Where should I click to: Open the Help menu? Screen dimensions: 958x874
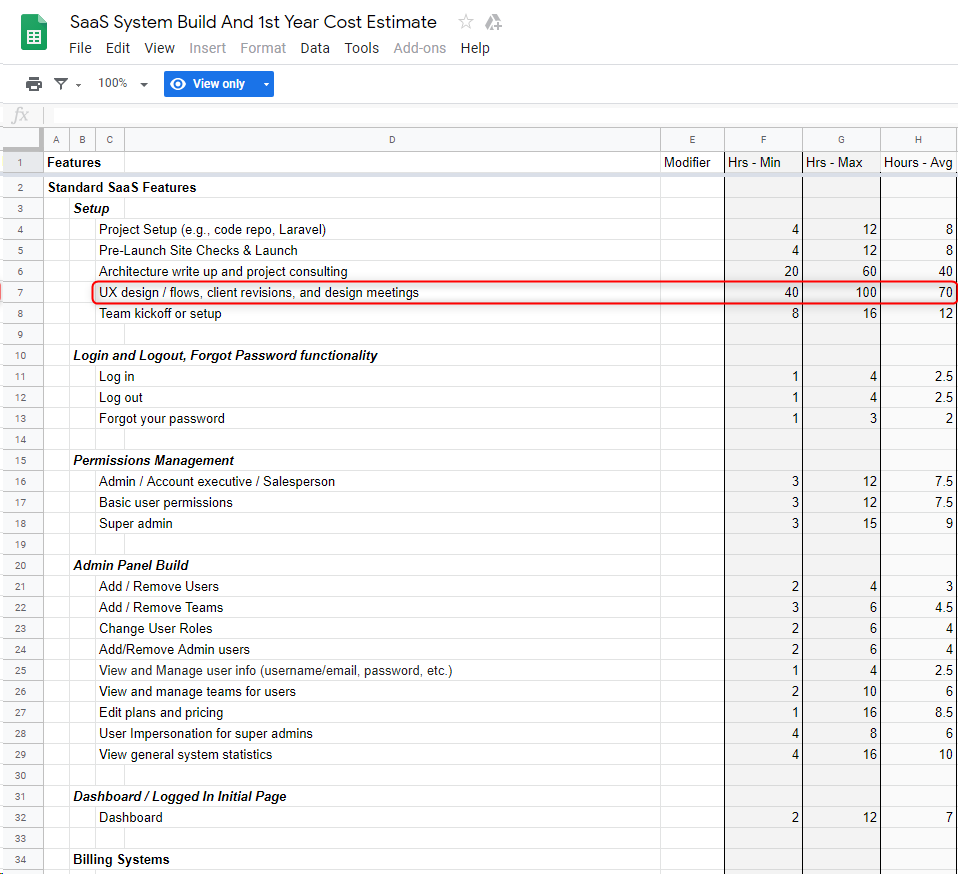(x=475, y=48)
